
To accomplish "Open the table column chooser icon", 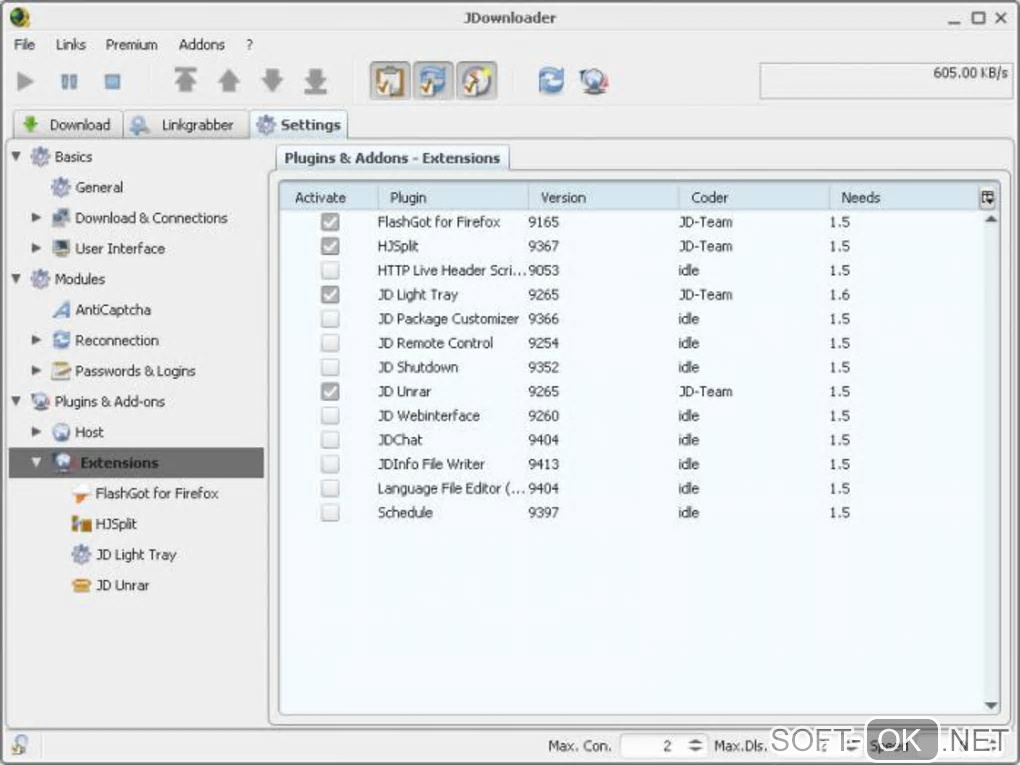I will click(x=987, y=198).
